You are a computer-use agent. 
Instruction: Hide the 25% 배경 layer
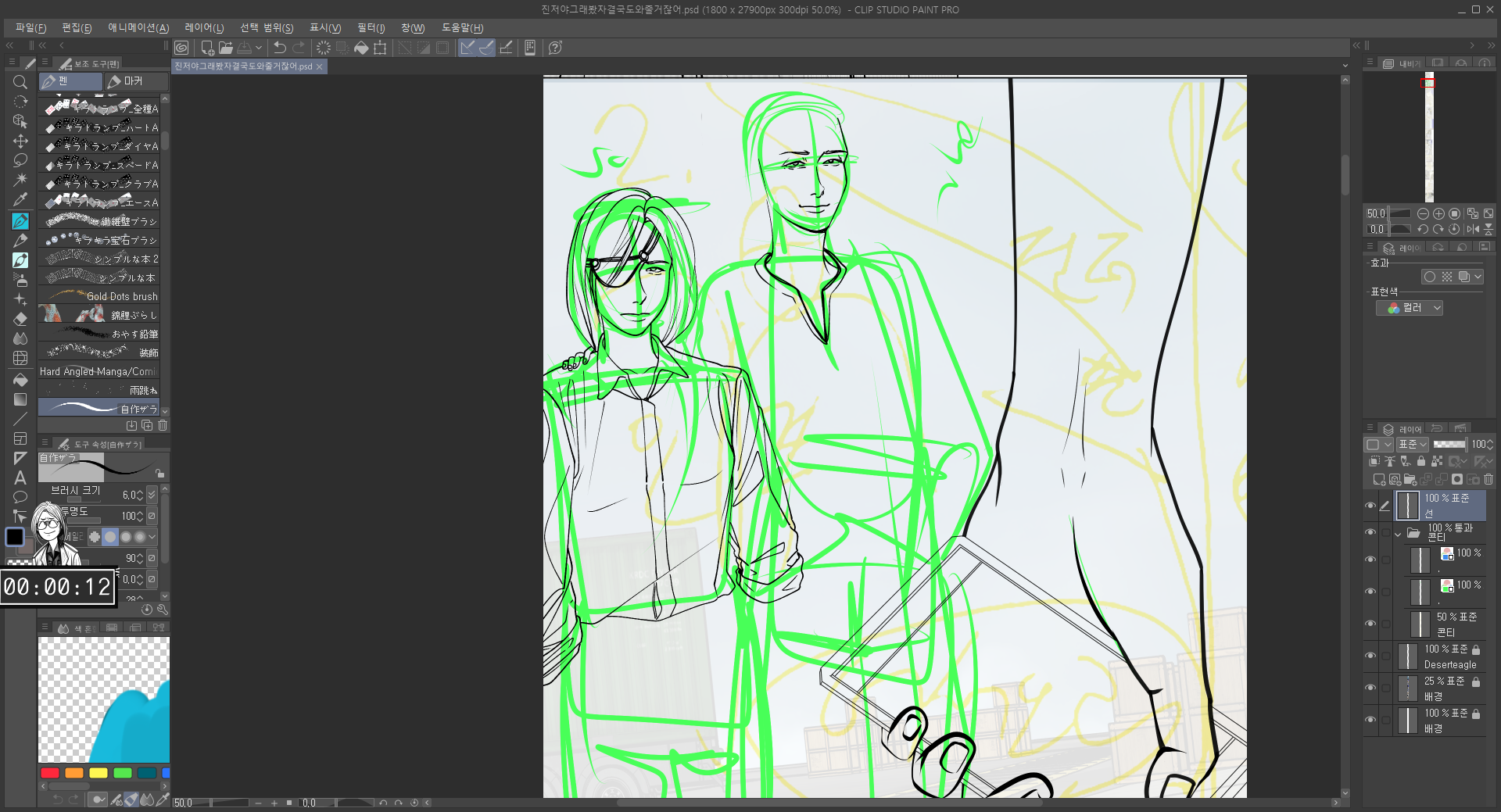click(1370, 688)
